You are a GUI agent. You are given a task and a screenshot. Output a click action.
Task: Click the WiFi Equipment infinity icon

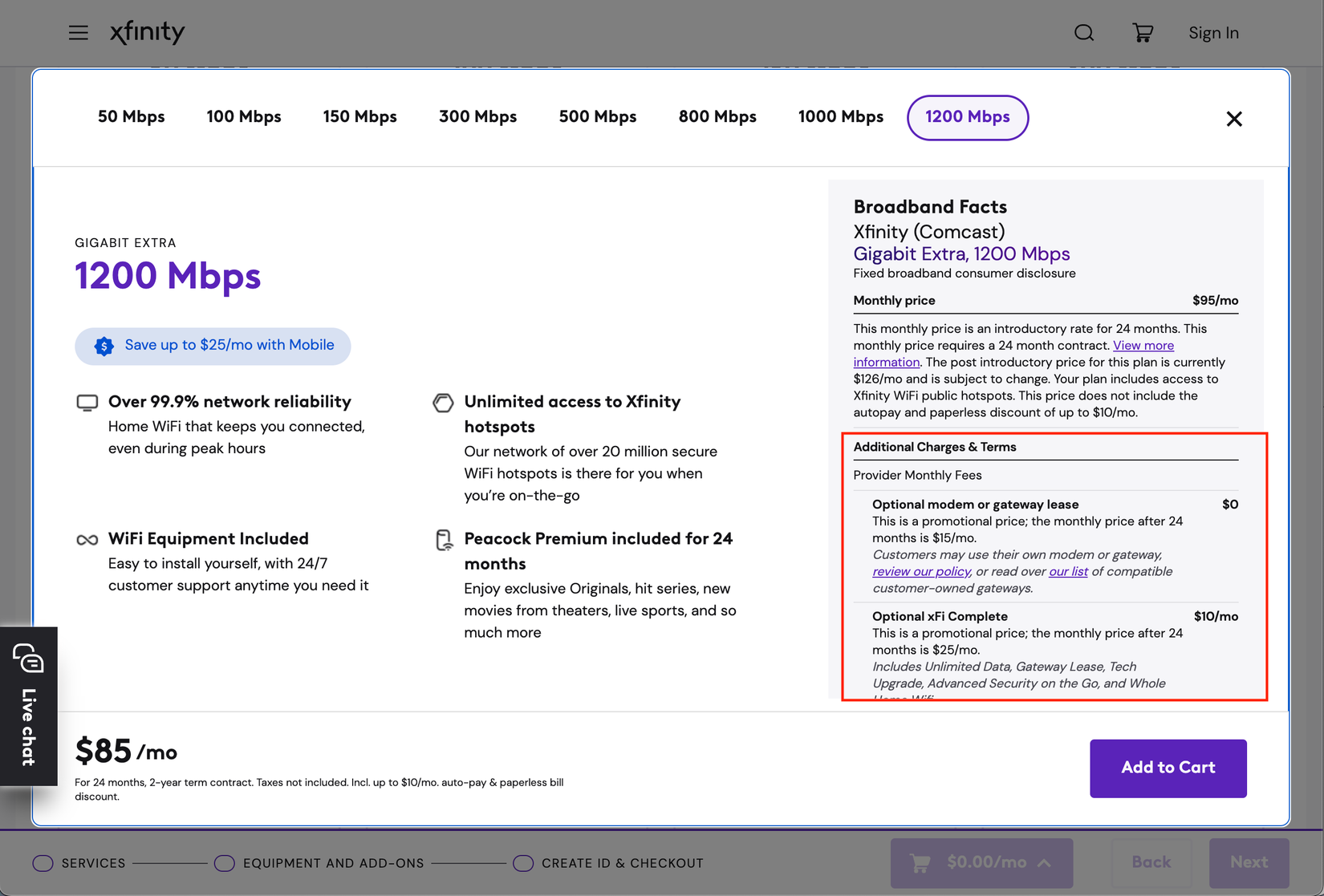(87, 540)
